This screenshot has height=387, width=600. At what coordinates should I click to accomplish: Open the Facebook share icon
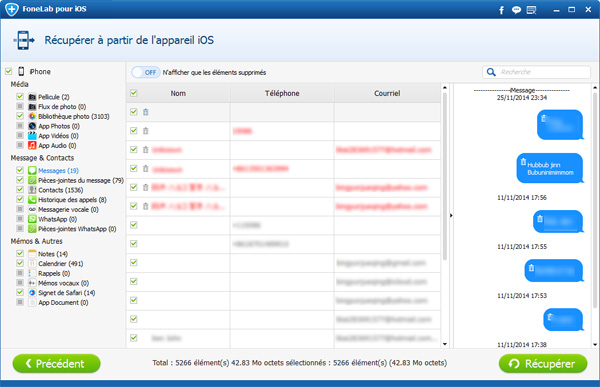tap(501, 10)
